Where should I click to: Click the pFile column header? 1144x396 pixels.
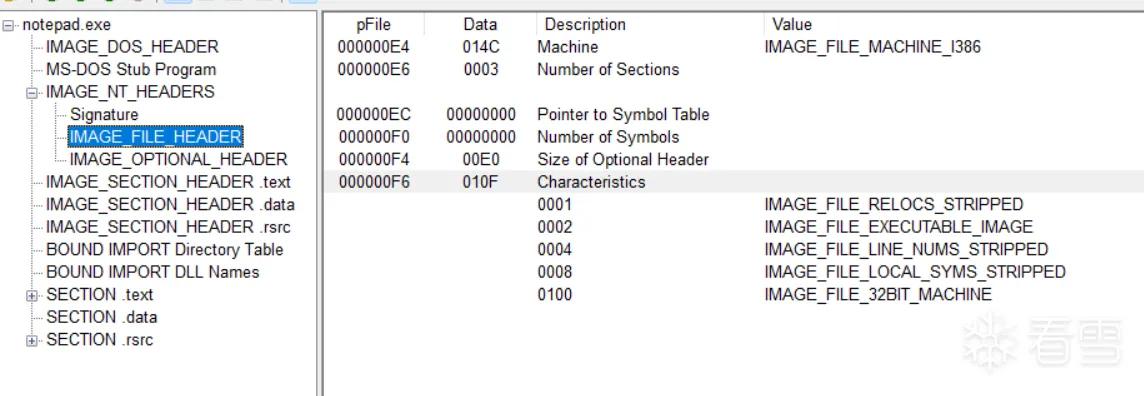(374, 24)
